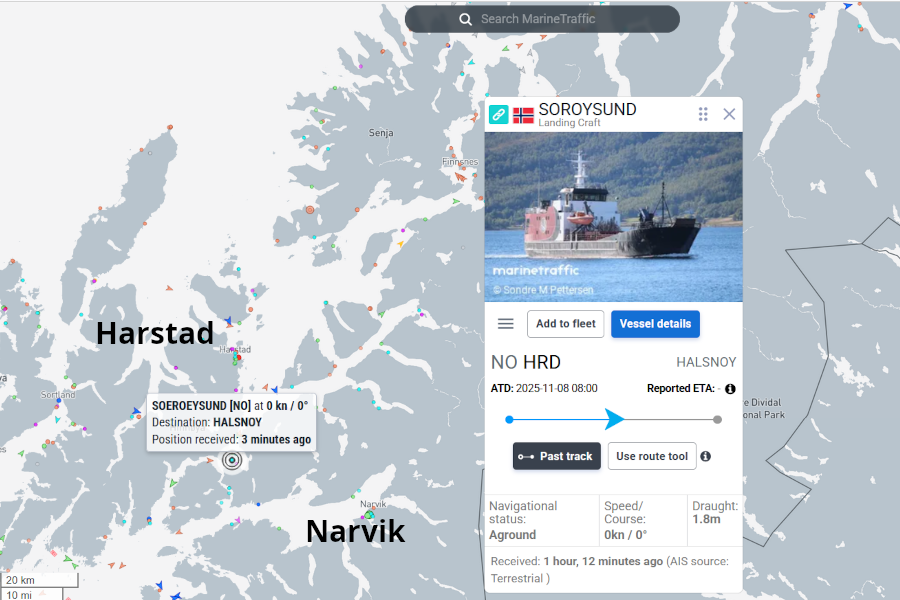Click the grey destination dot on the voyage line
This screenshot has height=600, width=900.
(x=717, y=419)
